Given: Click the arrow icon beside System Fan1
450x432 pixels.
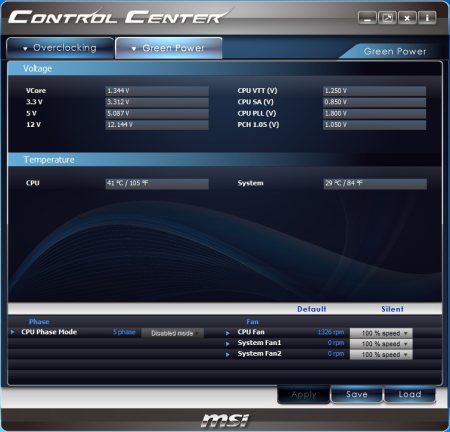Looking at the screenshot, I should pos(228,344).
